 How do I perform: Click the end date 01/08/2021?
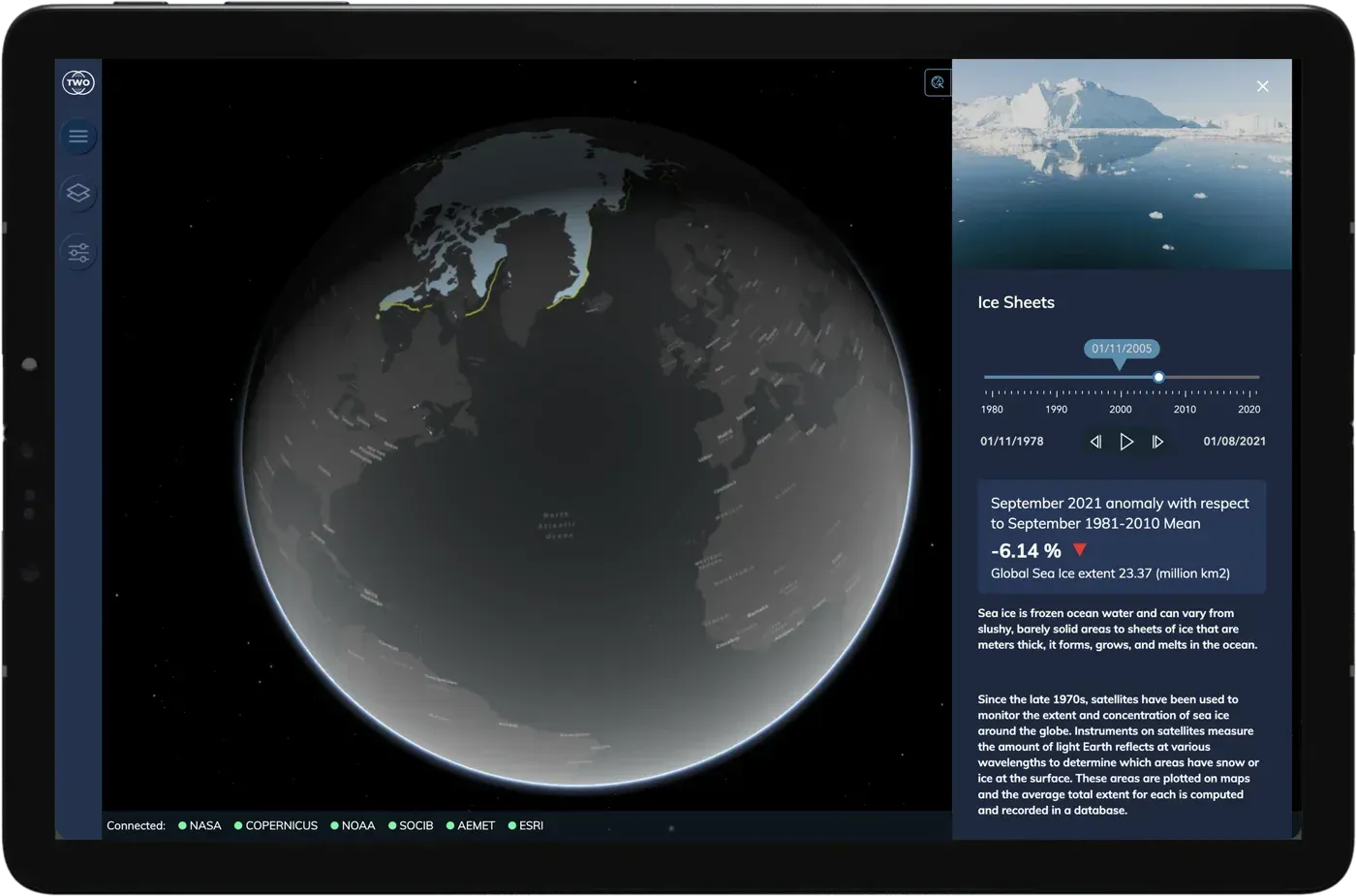[x=1235, y=442]
